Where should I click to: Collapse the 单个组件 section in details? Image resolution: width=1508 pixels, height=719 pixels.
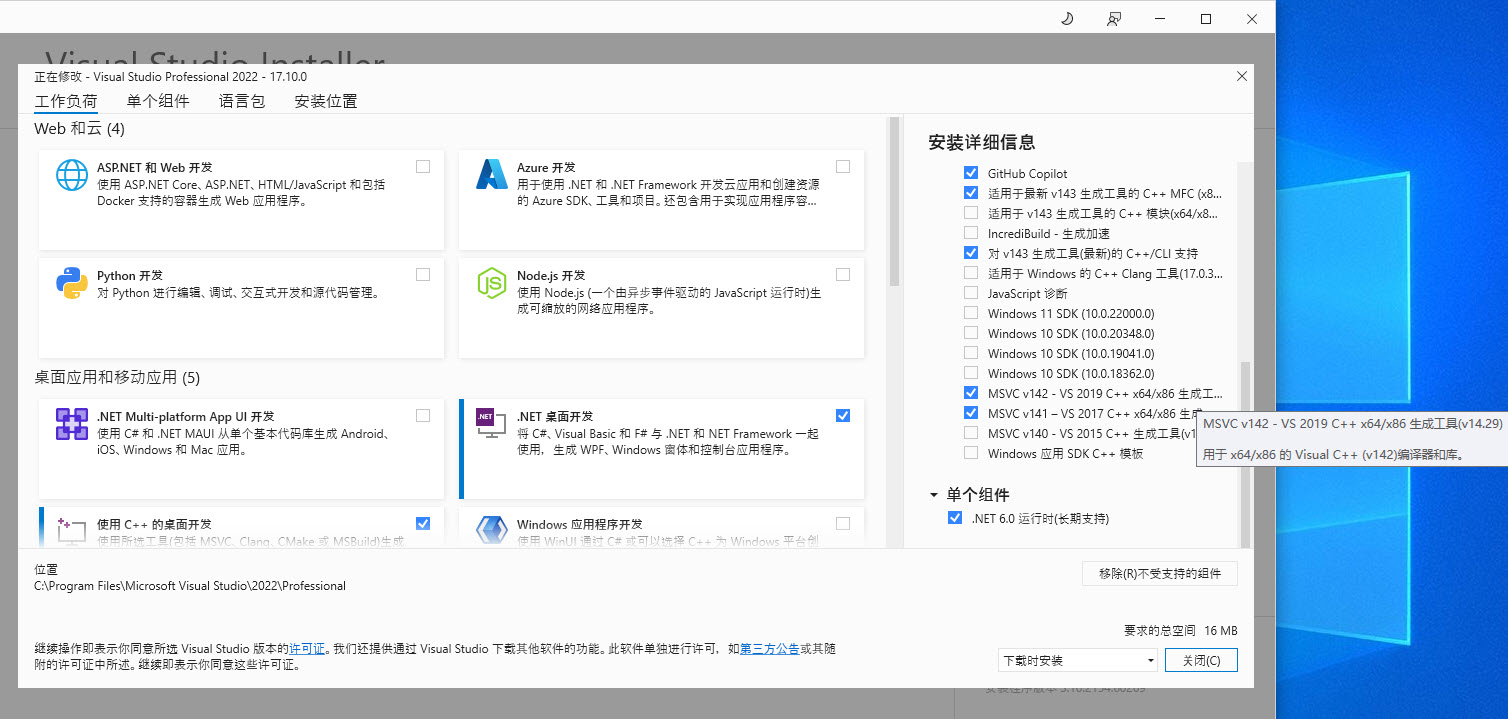click(934, 495)
